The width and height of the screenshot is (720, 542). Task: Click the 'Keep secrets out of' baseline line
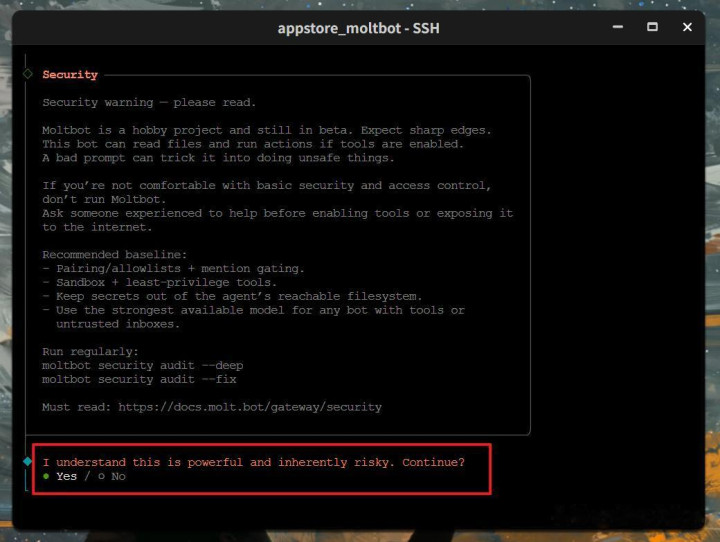[x=232, y=296]
